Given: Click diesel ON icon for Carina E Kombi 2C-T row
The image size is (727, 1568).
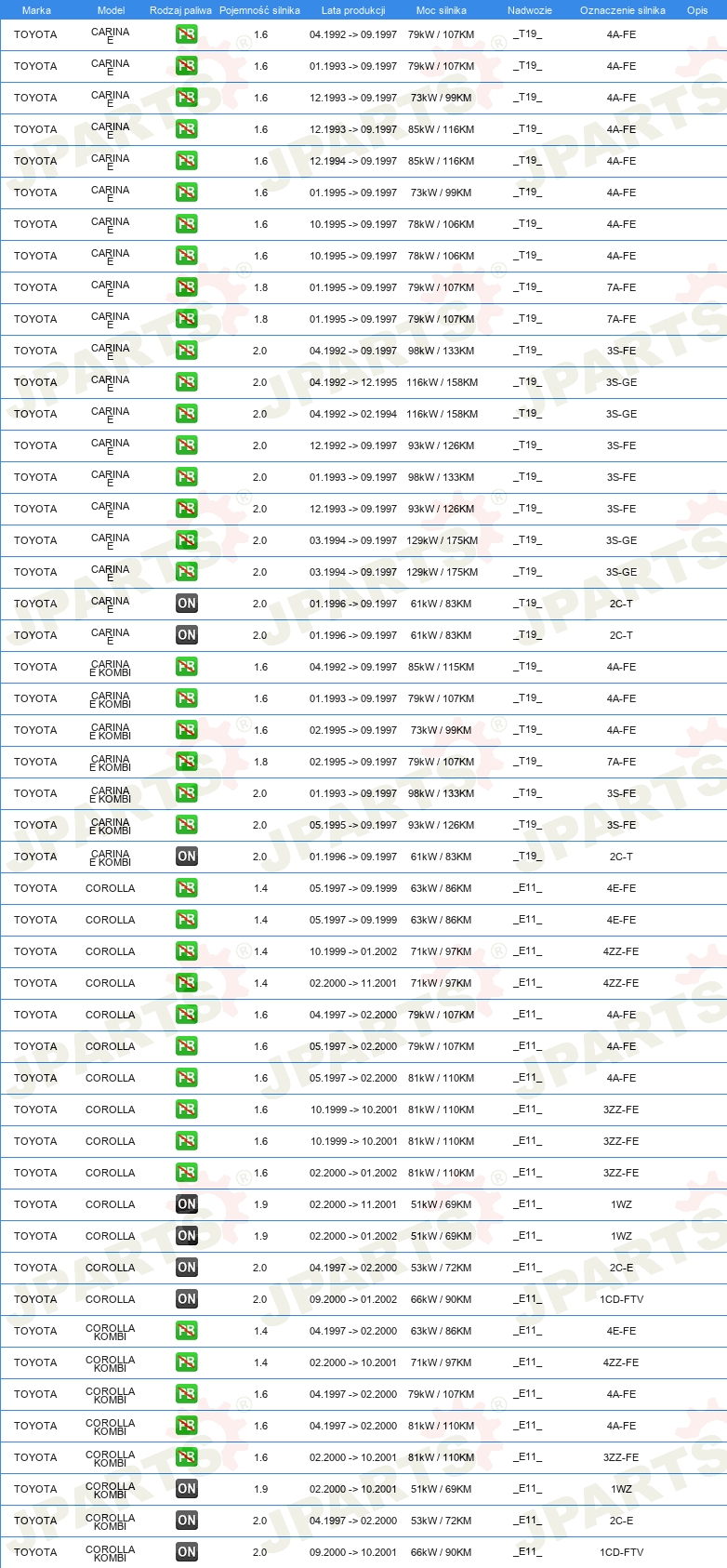Looking at the screenshot, I should pyautogui.click(x=187, y=857).
